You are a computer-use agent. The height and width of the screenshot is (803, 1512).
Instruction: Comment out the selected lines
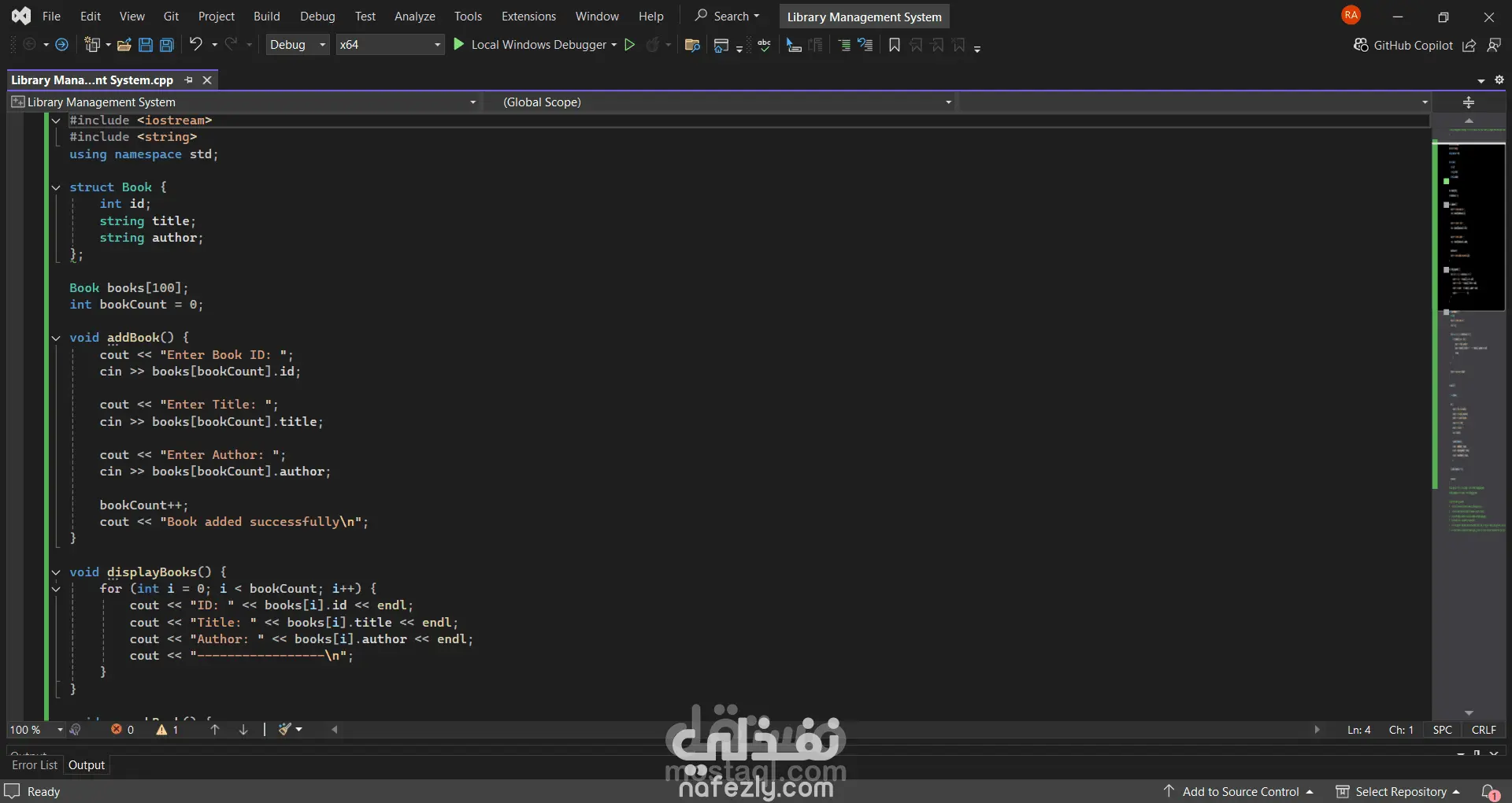[x=844, y=45]
